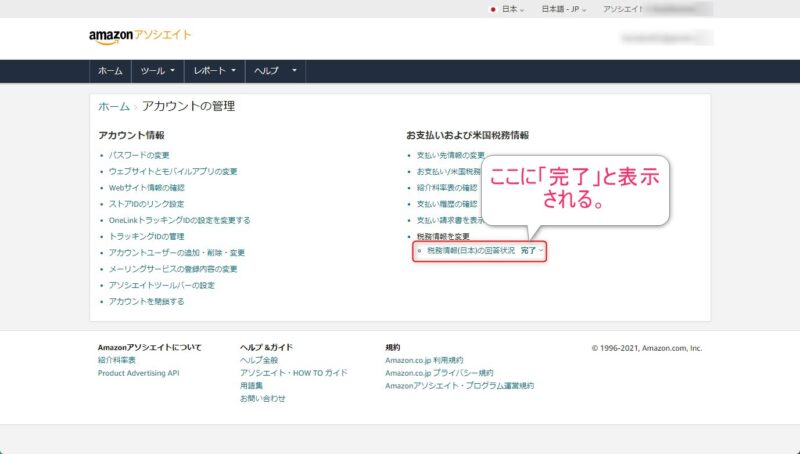Open 用語集 footer link
The width and height of the screenshot is (800, 454).
[x=252, y=386]
